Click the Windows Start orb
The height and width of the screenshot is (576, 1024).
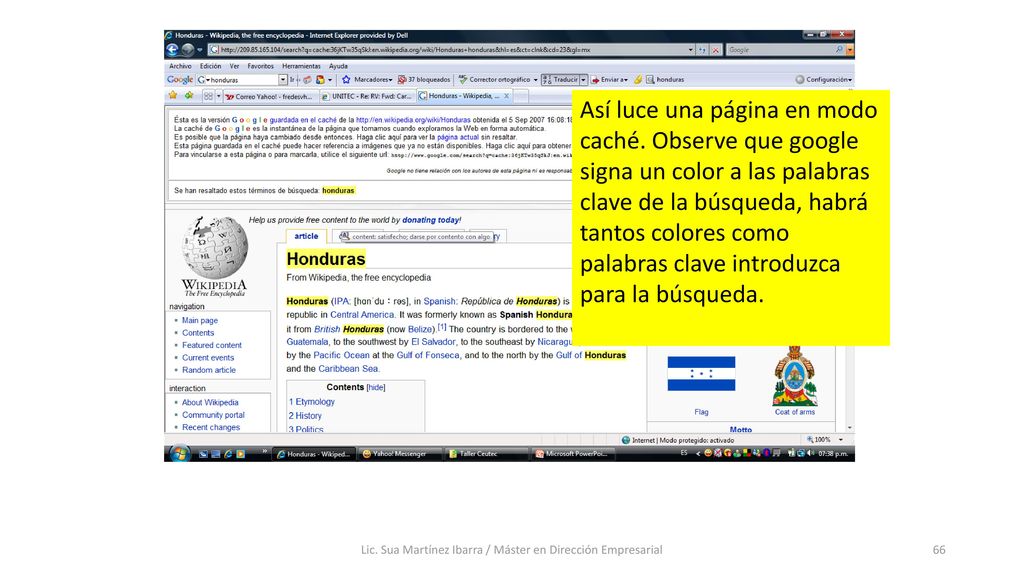coord(178,453)
